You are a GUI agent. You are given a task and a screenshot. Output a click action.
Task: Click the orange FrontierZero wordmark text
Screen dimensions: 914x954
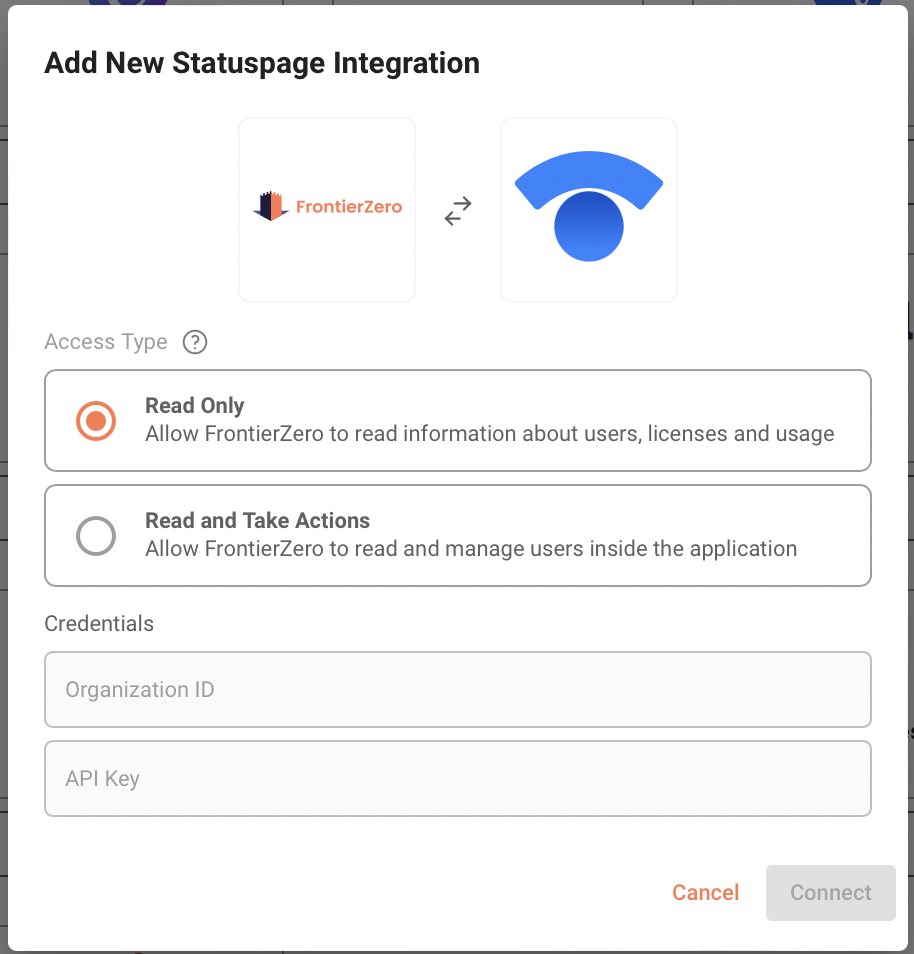tap(349, 208)
